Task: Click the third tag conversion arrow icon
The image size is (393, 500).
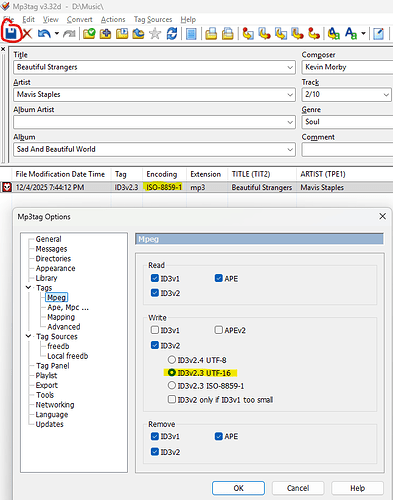Action: [281, 33]
